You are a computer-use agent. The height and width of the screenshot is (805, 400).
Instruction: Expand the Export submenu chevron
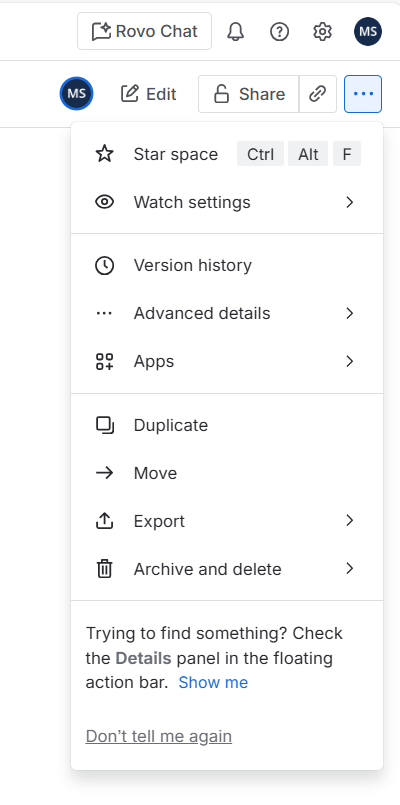[350, 521]
